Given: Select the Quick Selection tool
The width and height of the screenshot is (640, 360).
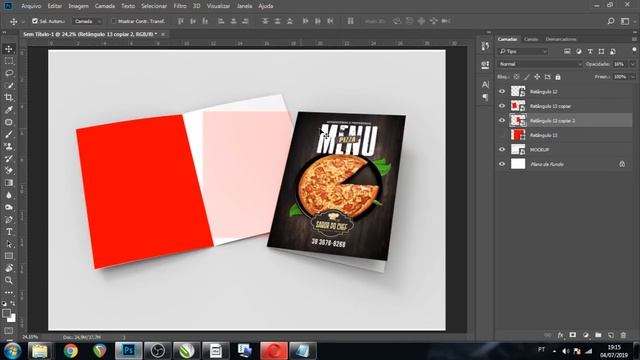Looking at the screenshot, I should coord(9,85).
